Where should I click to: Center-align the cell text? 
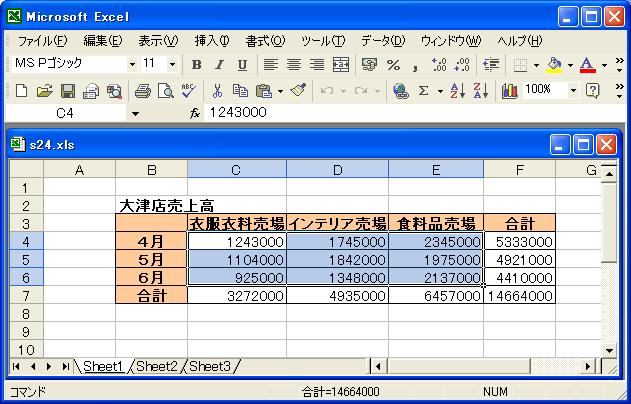(294, 65)
